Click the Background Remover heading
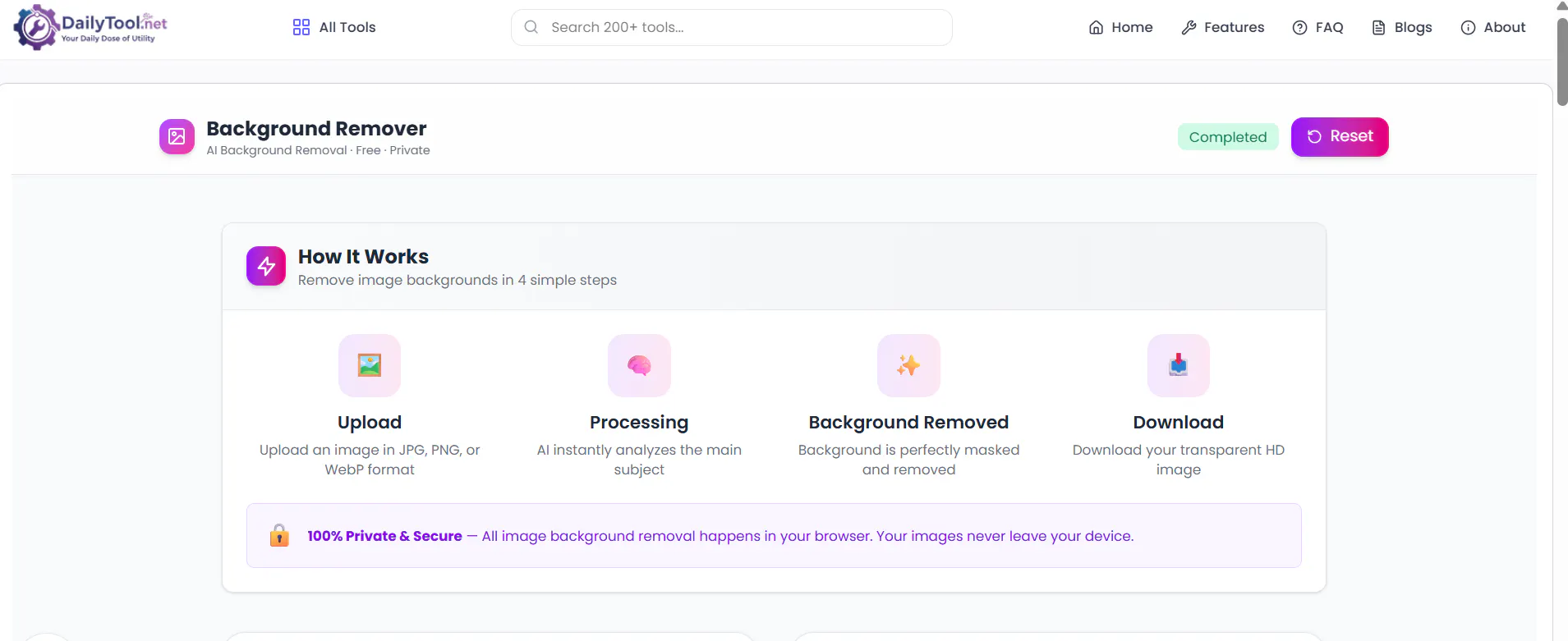 pyautogui.click(x=316, y=129)
